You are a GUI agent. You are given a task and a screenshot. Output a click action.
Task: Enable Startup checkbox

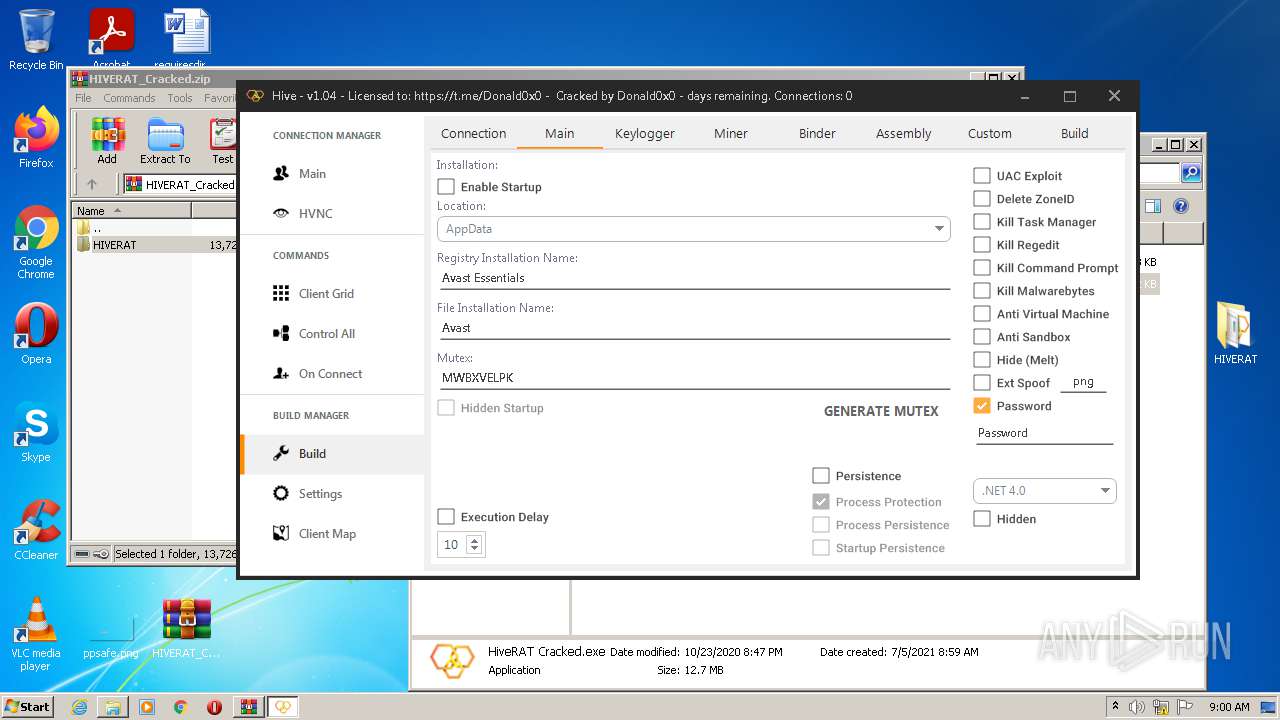(x=446, y=187)
